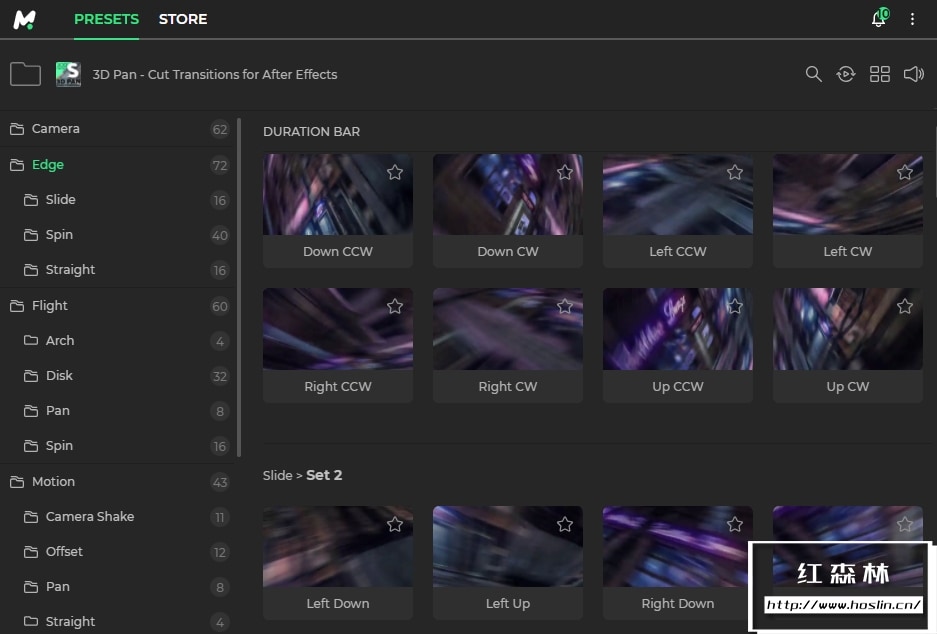Favorite the Left Down preset star

[x=394, y=525]
